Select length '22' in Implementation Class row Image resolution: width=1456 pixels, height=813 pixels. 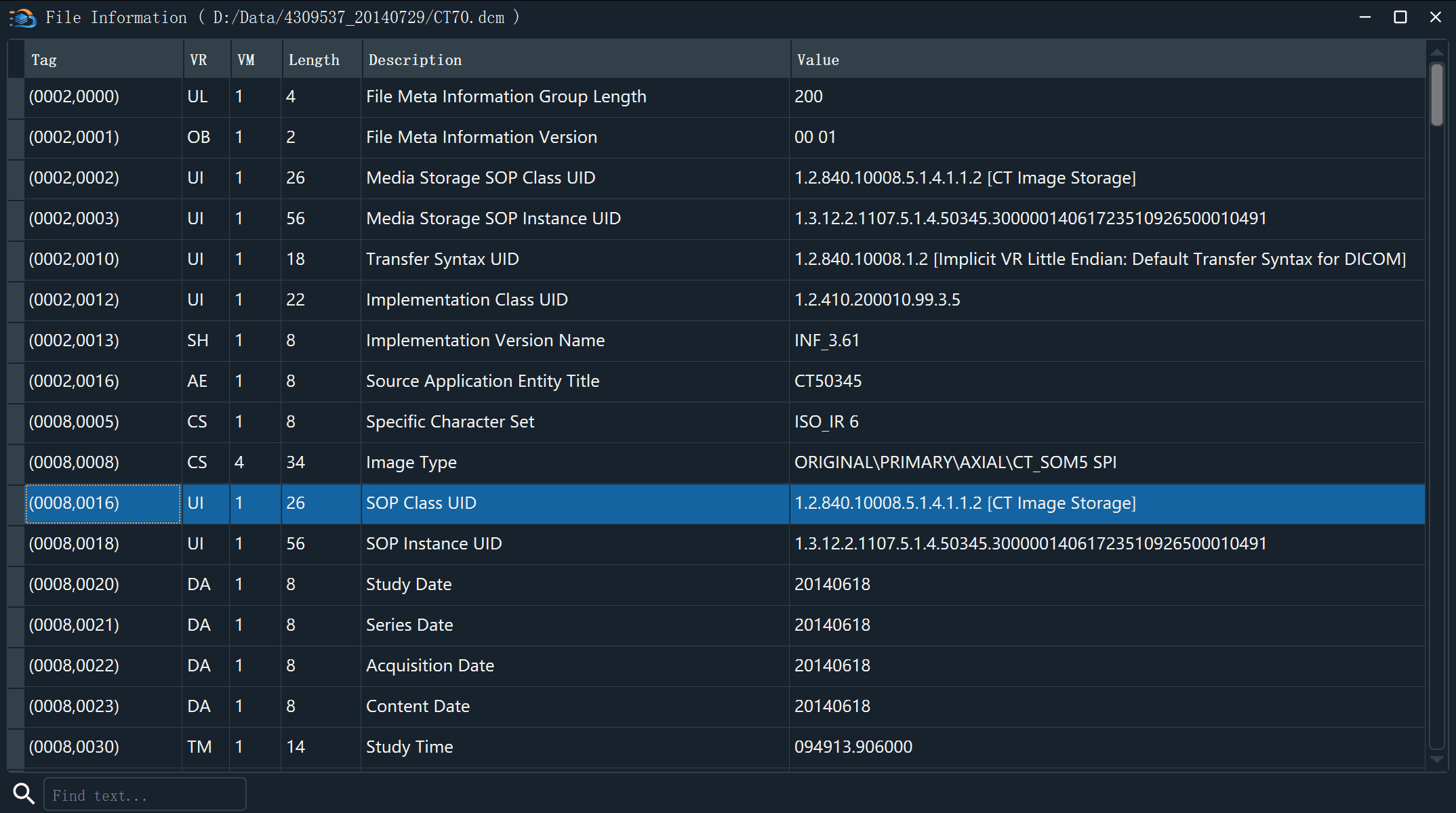tap(321, 300)
